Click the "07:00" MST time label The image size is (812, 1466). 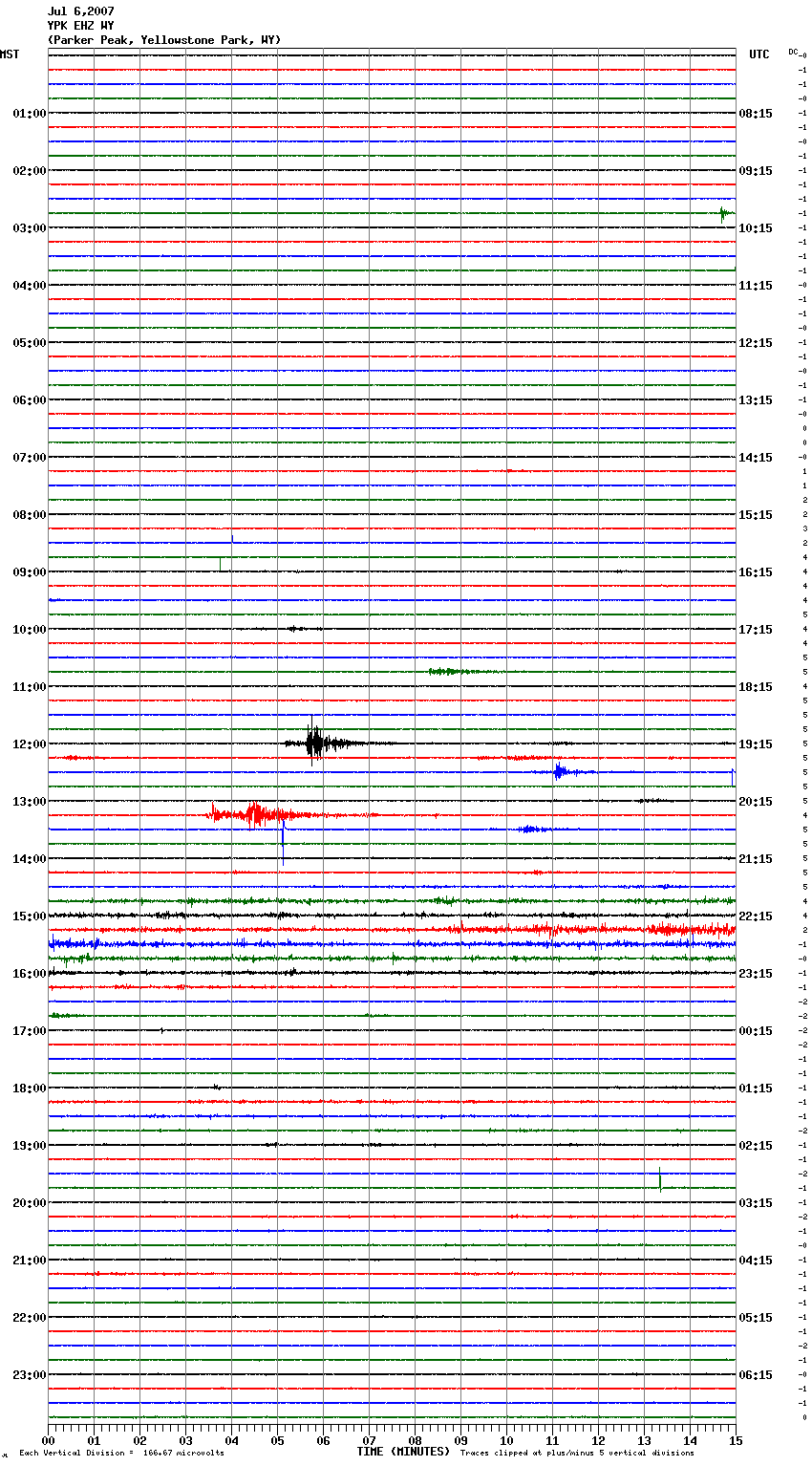click(30, 458)
